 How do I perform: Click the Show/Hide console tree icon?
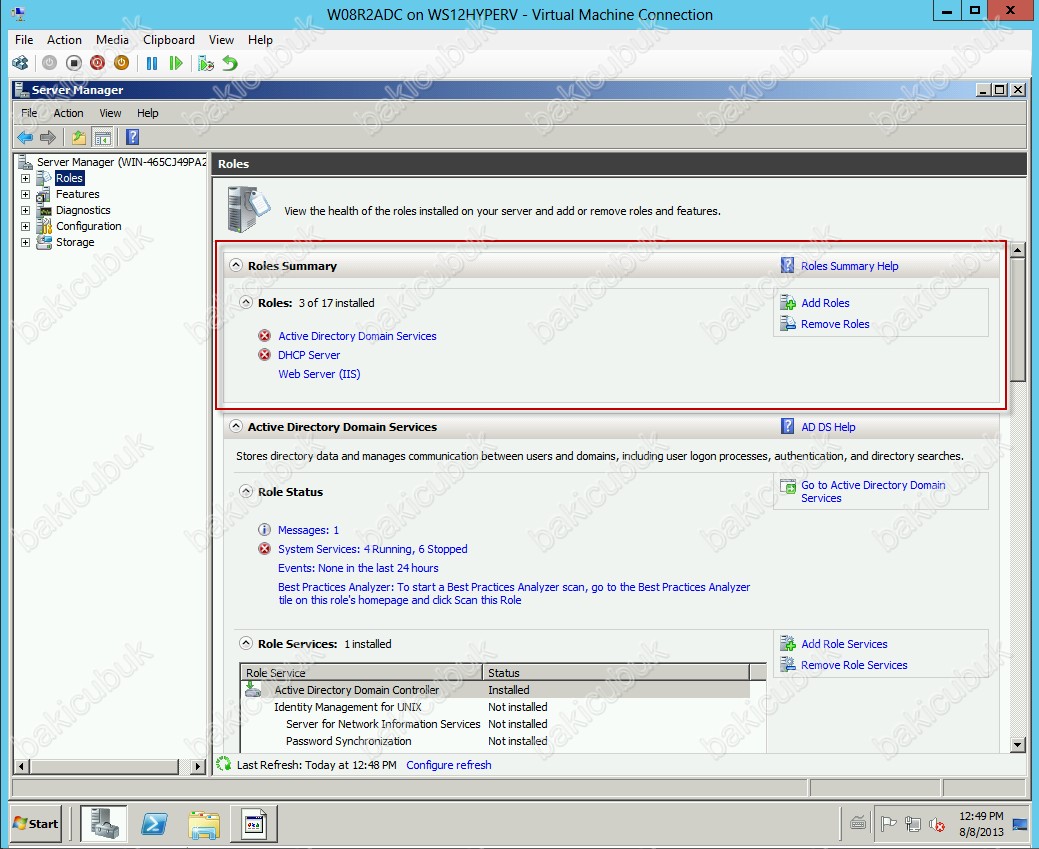tap(103, 137)
